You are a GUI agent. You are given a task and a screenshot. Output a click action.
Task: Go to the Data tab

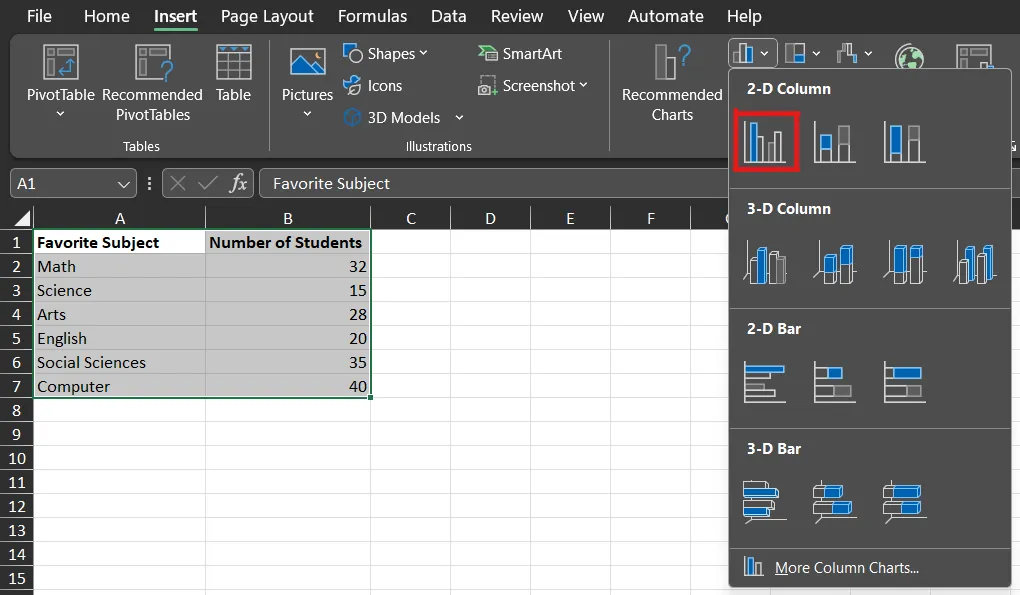point(448,16)
